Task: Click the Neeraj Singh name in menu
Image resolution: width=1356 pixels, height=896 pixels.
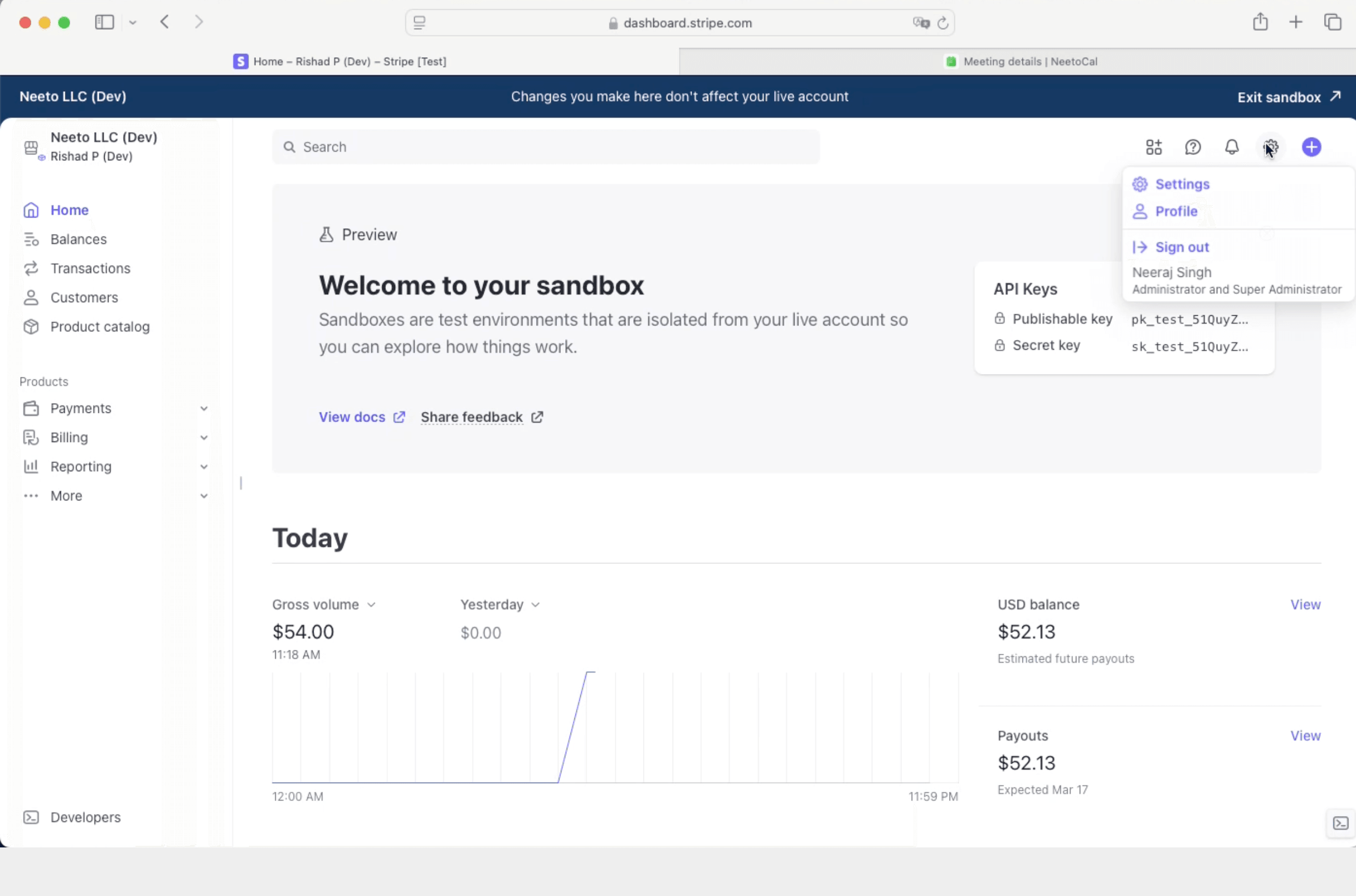Action: 1171,273
